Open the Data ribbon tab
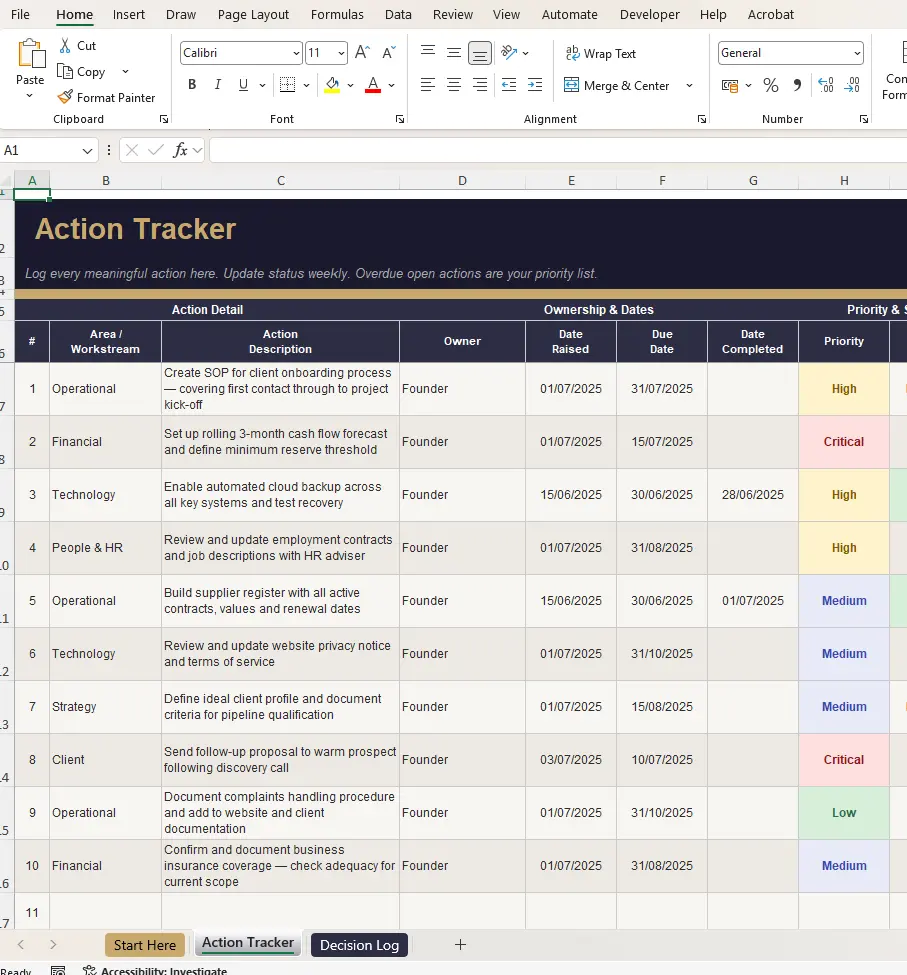This screenshot has width=907, height=975. coord(398,14)
